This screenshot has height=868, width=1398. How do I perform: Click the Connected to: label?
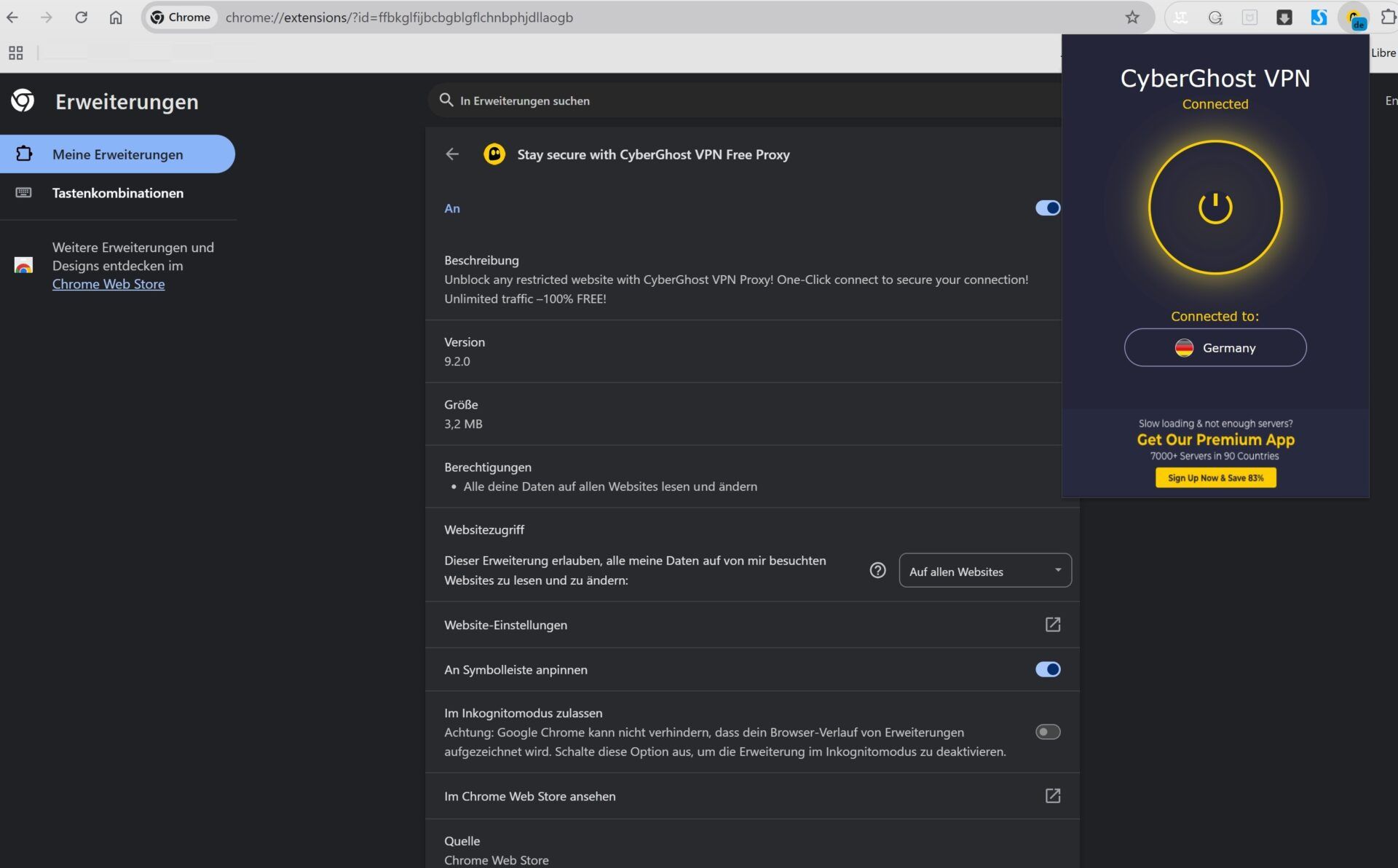tap(1215, 316)
